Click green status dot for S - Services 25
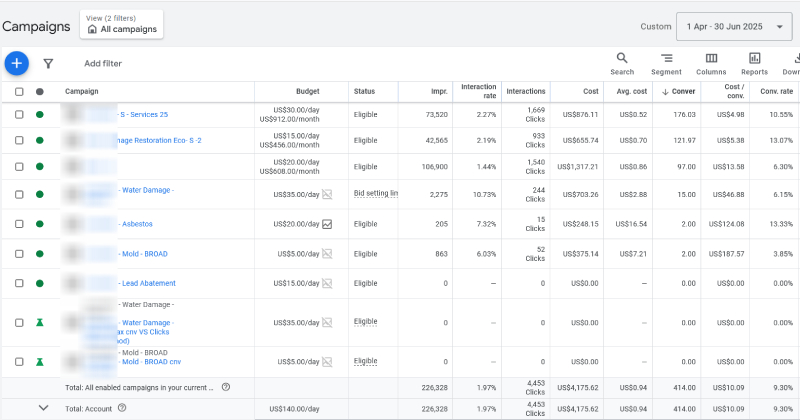800x420 pixels. click(40, 114)
